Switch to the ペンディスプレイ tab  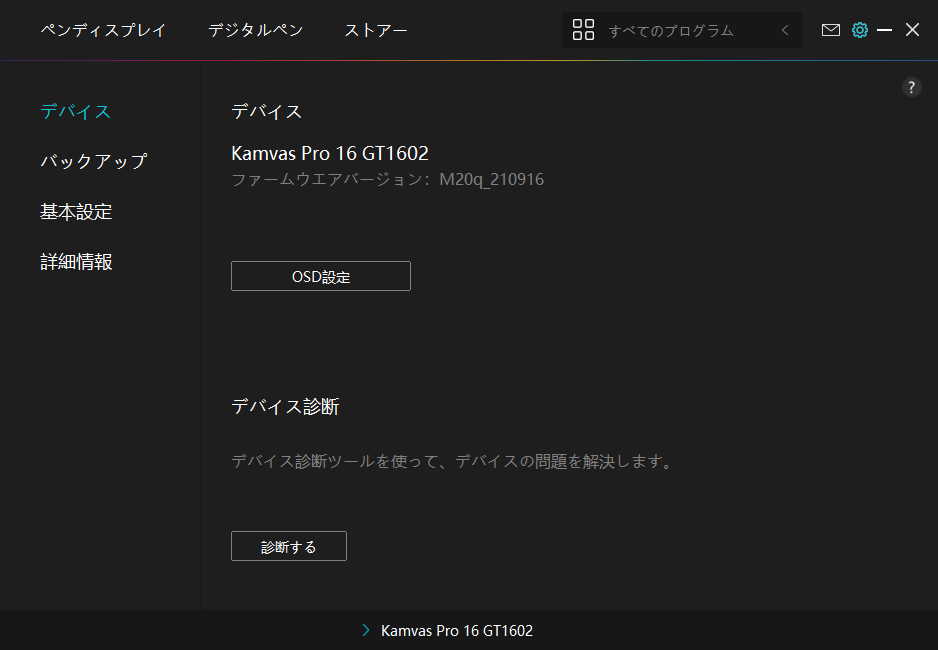click(103, 30)
